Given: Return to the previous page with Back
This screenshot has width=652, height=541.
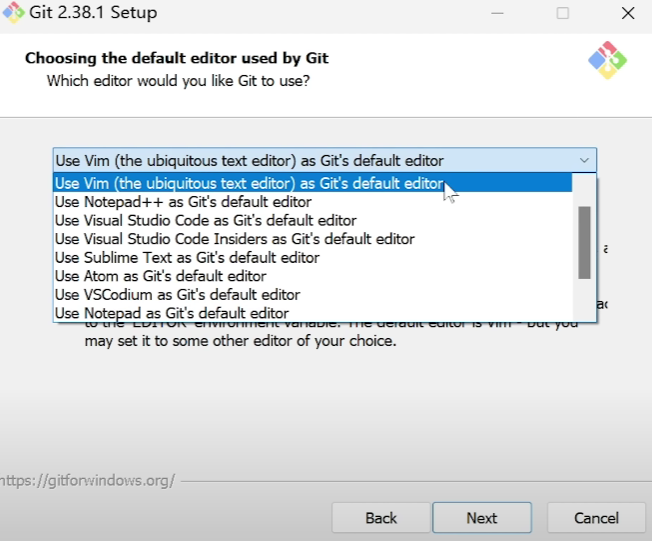Looking at the screenshot, I should [381, 518].
